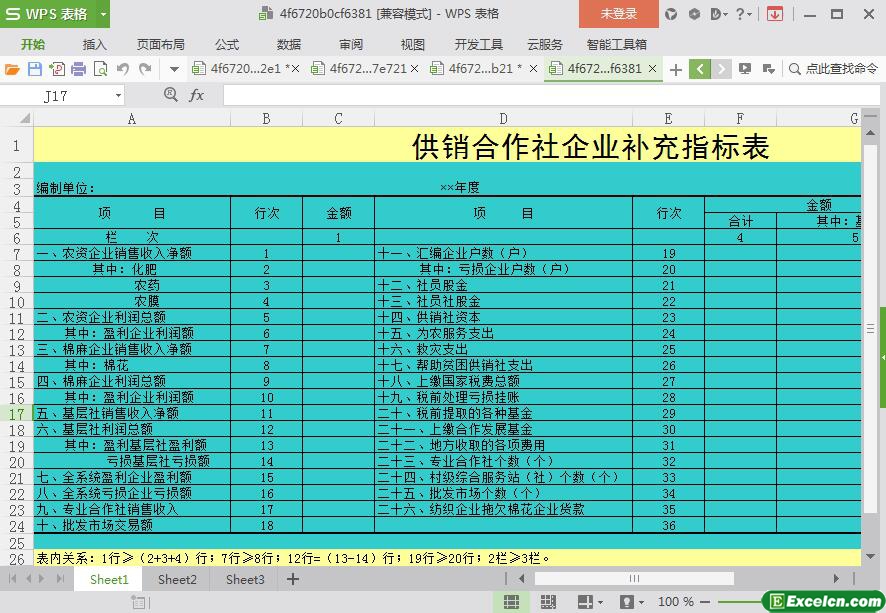The image size is (886, 613).
Task: Click the hexagon settings icon in title bar
Action: (x=694, y=14)
